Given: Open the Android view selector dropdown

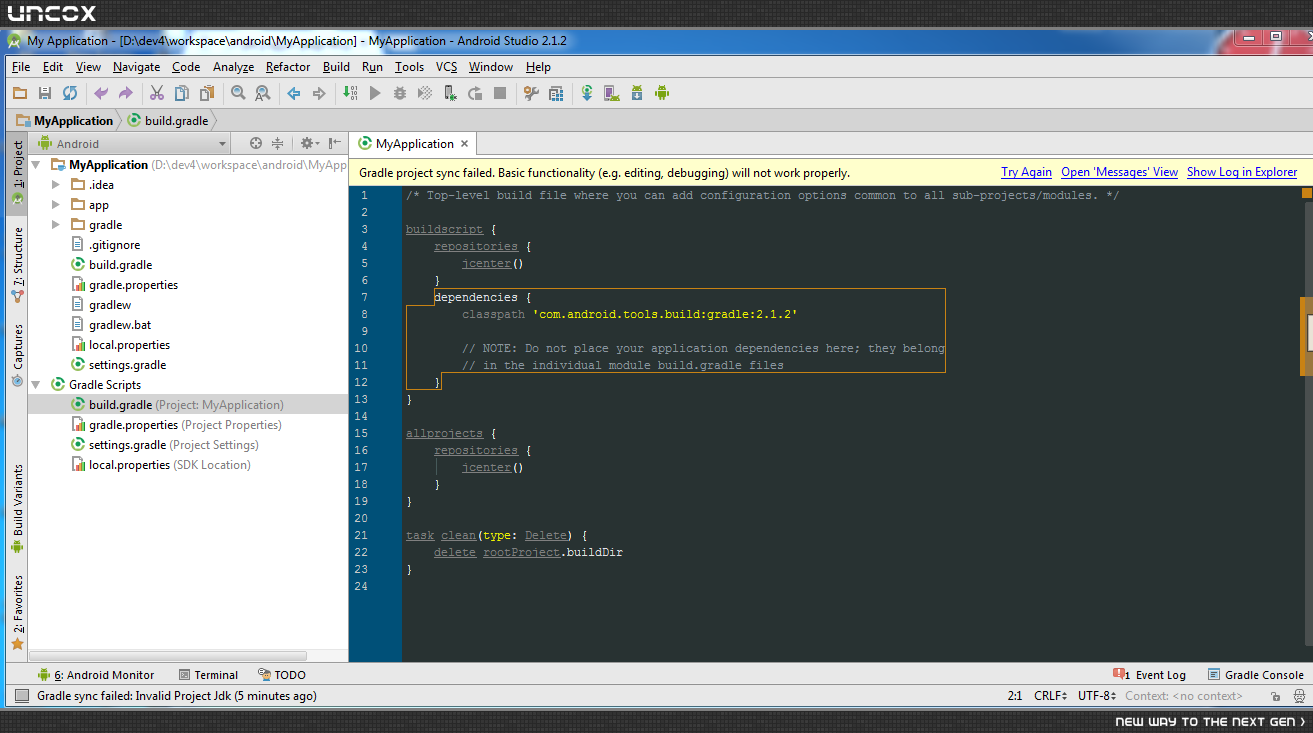Looking at the screenshot, I should tap(133, 144).
